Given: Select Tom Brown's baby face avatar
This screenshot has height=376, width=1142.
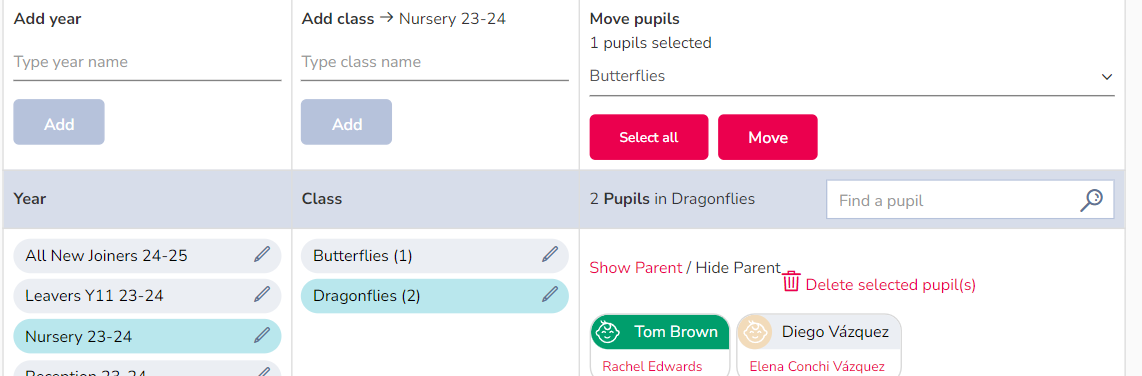Looking at the screenshot, I should point(607,332).
